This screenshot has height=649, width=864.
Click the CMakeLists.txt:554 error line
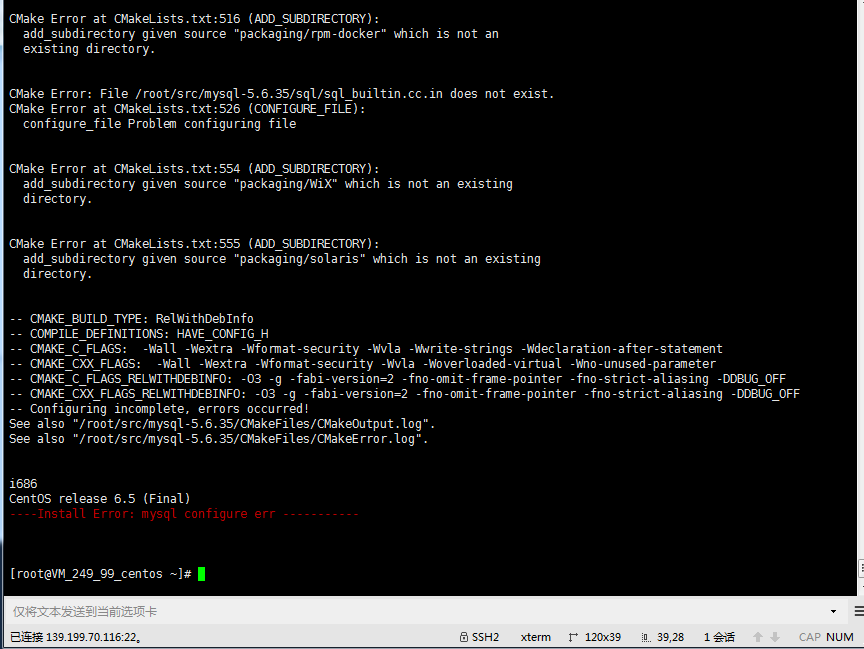click(x=194, y=169)
